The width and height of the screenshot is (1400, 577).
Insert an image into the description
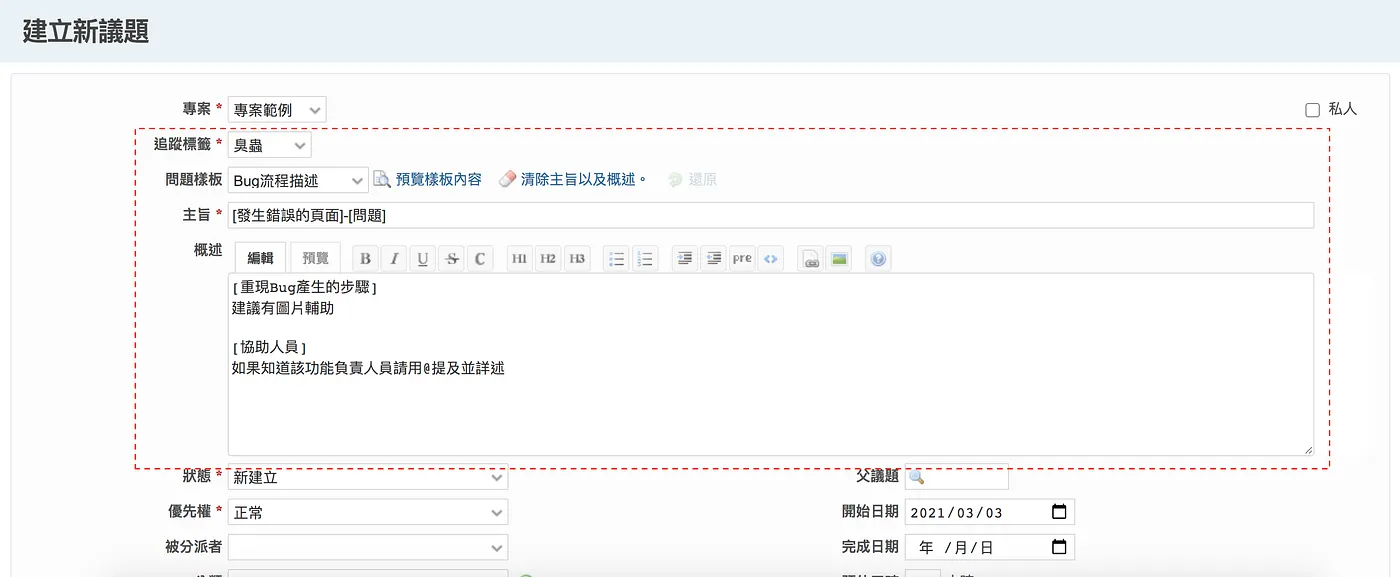click(839, 258)
